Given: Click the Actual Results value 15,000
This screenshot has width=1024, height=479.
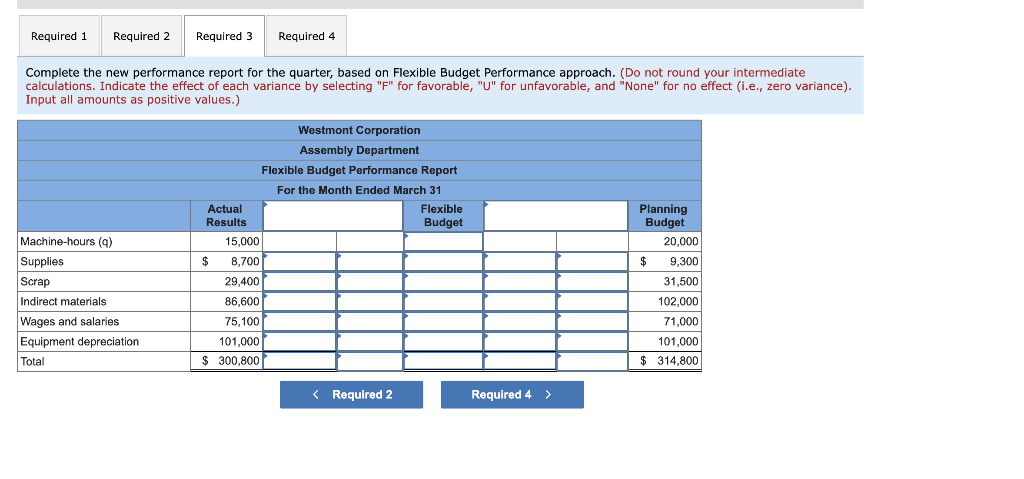Looking at the screenshot, I should pyautogui.click(x=242, y=242).
